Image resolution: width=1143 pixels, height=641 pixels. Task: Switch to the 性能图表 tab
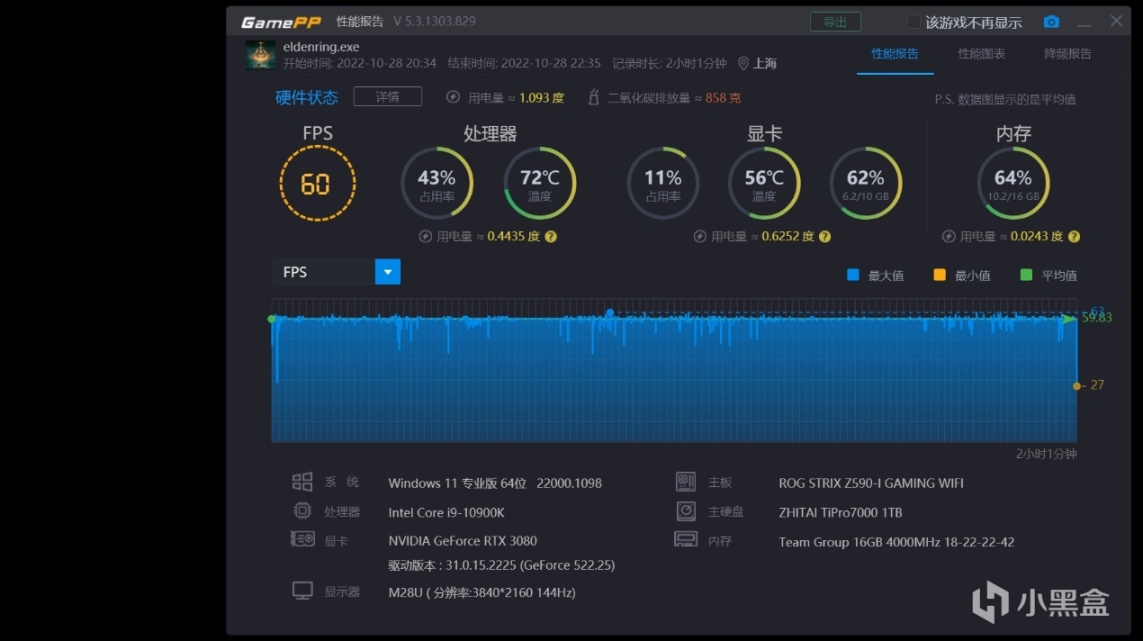(x=981, y=54)
